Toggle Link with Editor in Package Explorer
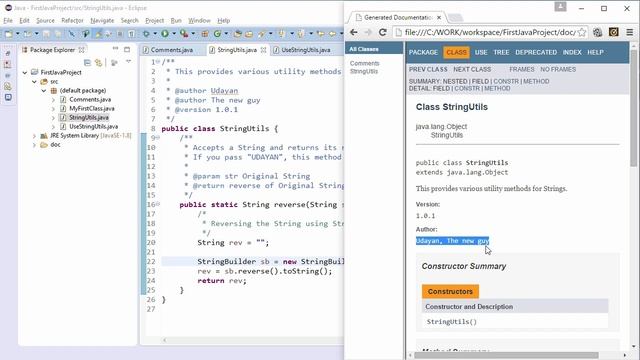The width and height of the screenshot is (640, 360). coord(98,62)
